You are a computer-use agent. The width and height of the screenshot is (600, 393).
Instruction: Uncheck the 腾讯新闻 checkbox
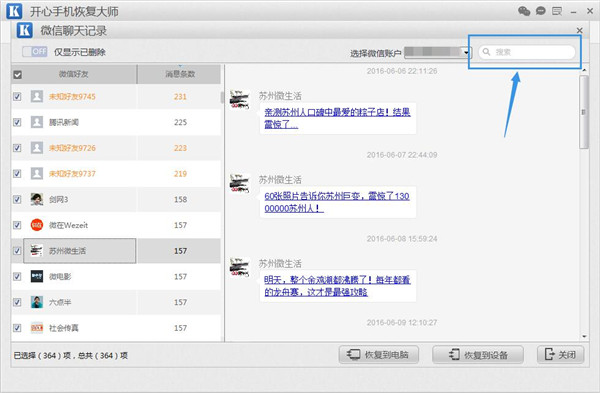(x=17, y=122)
